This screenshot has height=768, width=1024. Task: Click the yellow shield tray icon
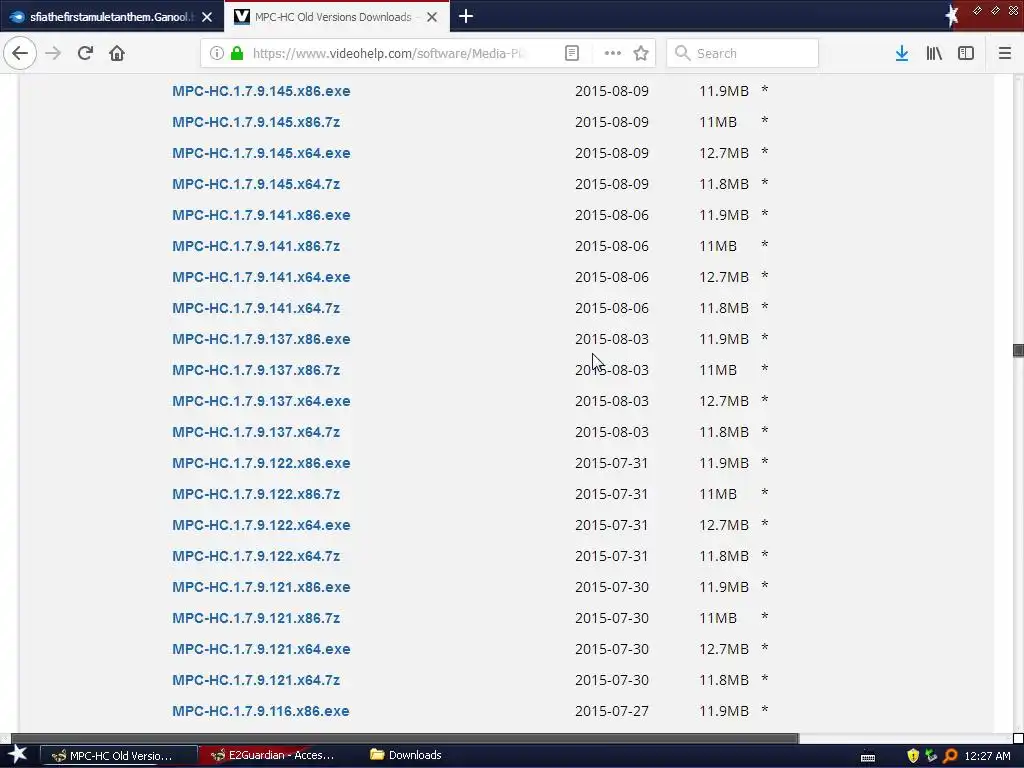coord(913,756)
